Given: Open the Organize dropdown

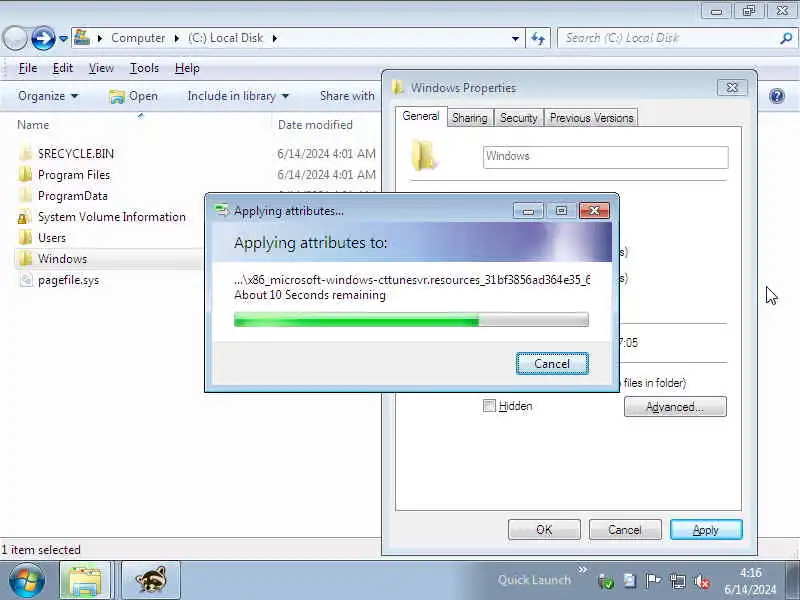Looking at the screenshot, I should 48,96.
